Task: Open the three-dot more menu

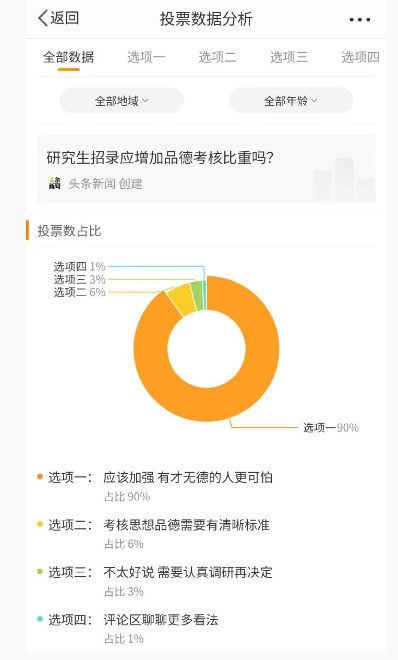Action: pyautogui.click(x=360, y=20)
